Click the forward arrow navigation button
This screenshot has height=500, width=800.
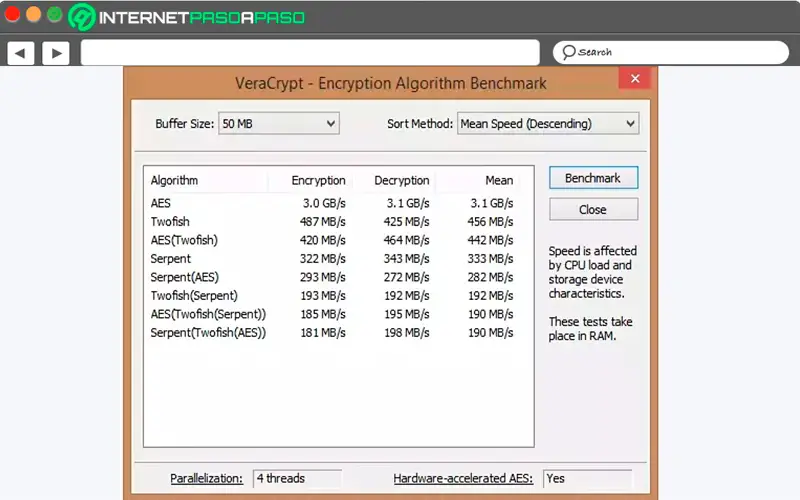pos(56,53)
